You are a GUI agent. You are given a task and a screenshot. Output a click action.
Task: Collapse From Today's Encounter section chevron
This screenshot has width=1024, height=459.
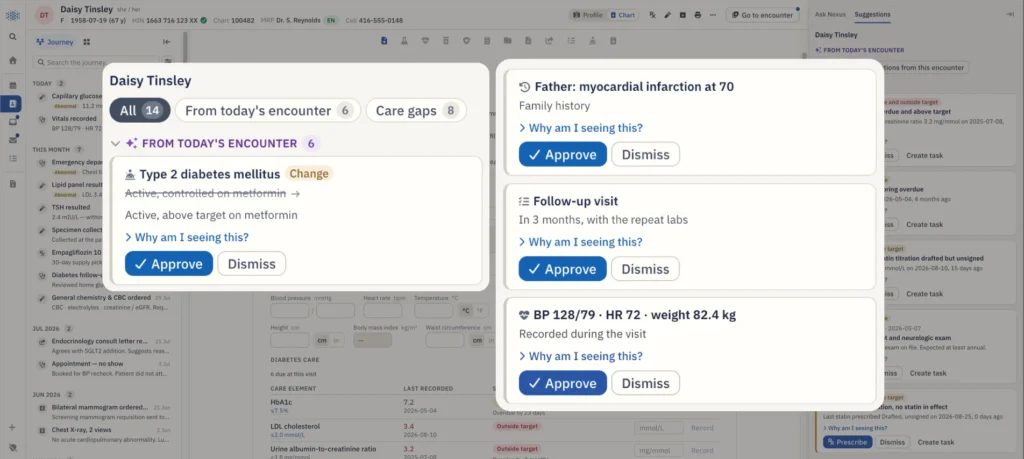(116, 143)
